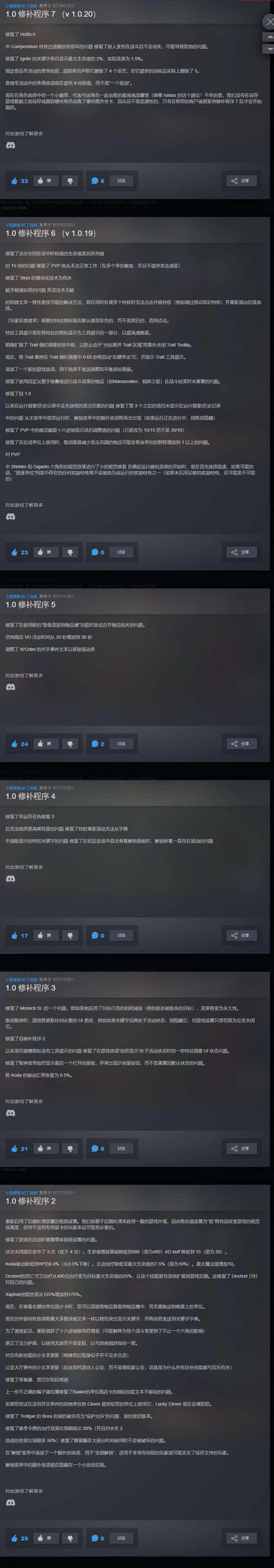
Task: Click the Discord icon under patch 7 post
Action: [x=10, y=146]
